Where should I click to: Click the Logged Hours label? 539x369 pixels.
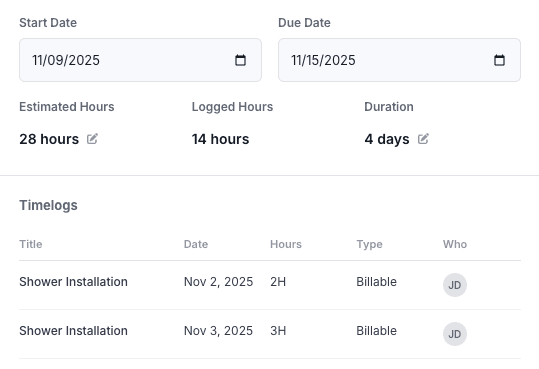point(232,107)
